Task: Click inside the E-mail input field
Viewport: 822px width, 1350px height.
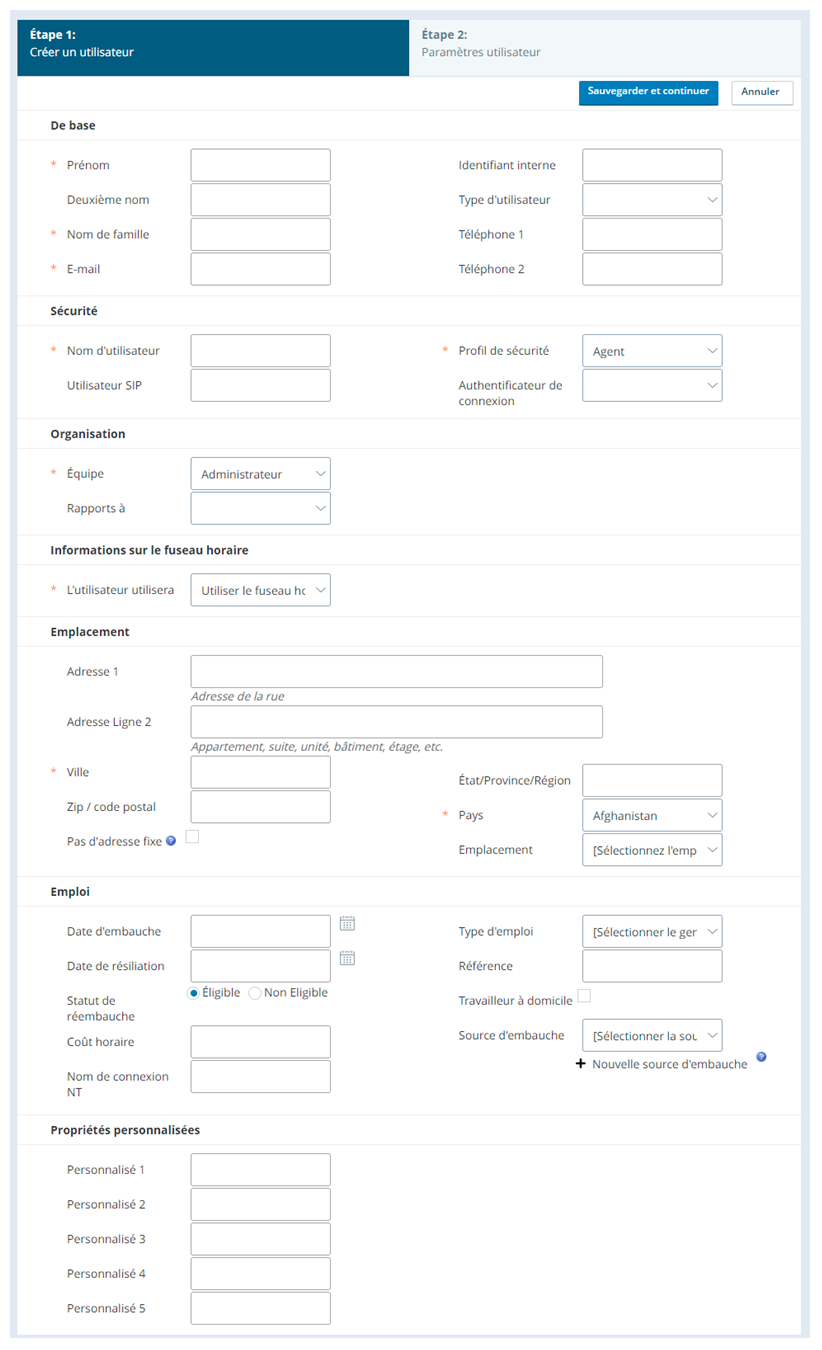Action: 260,268
